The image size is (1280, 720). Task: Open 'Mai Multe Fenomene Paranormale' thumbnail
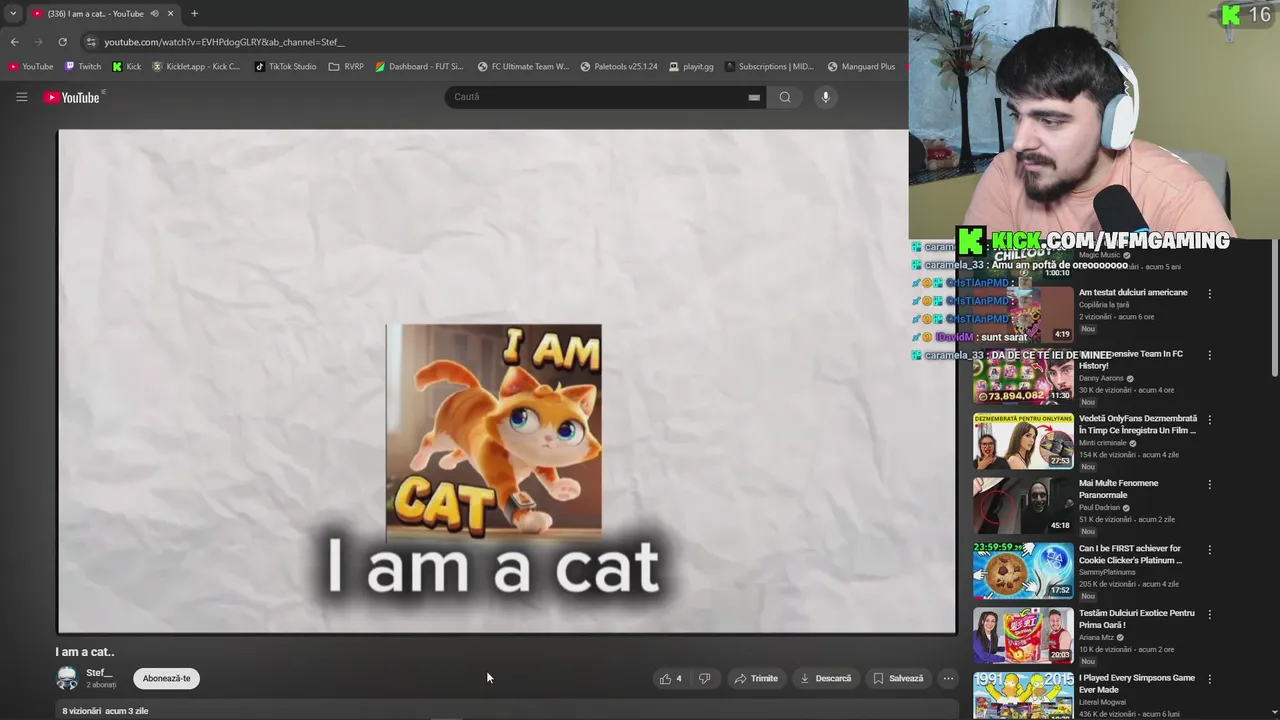pos(1023,505)
